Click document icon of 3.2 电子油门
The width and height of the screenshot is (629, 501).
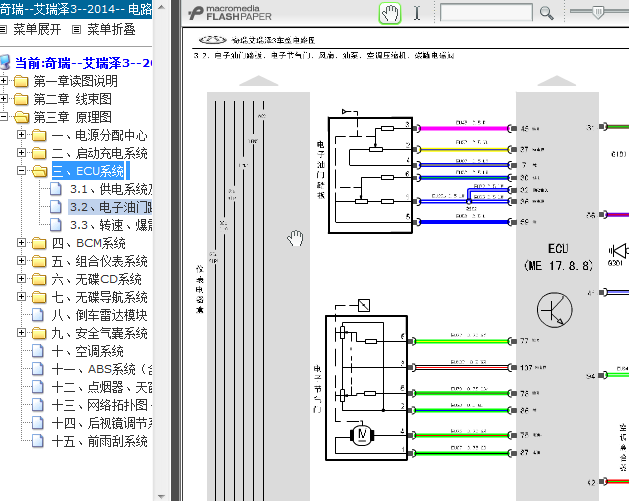pos(55,207)
